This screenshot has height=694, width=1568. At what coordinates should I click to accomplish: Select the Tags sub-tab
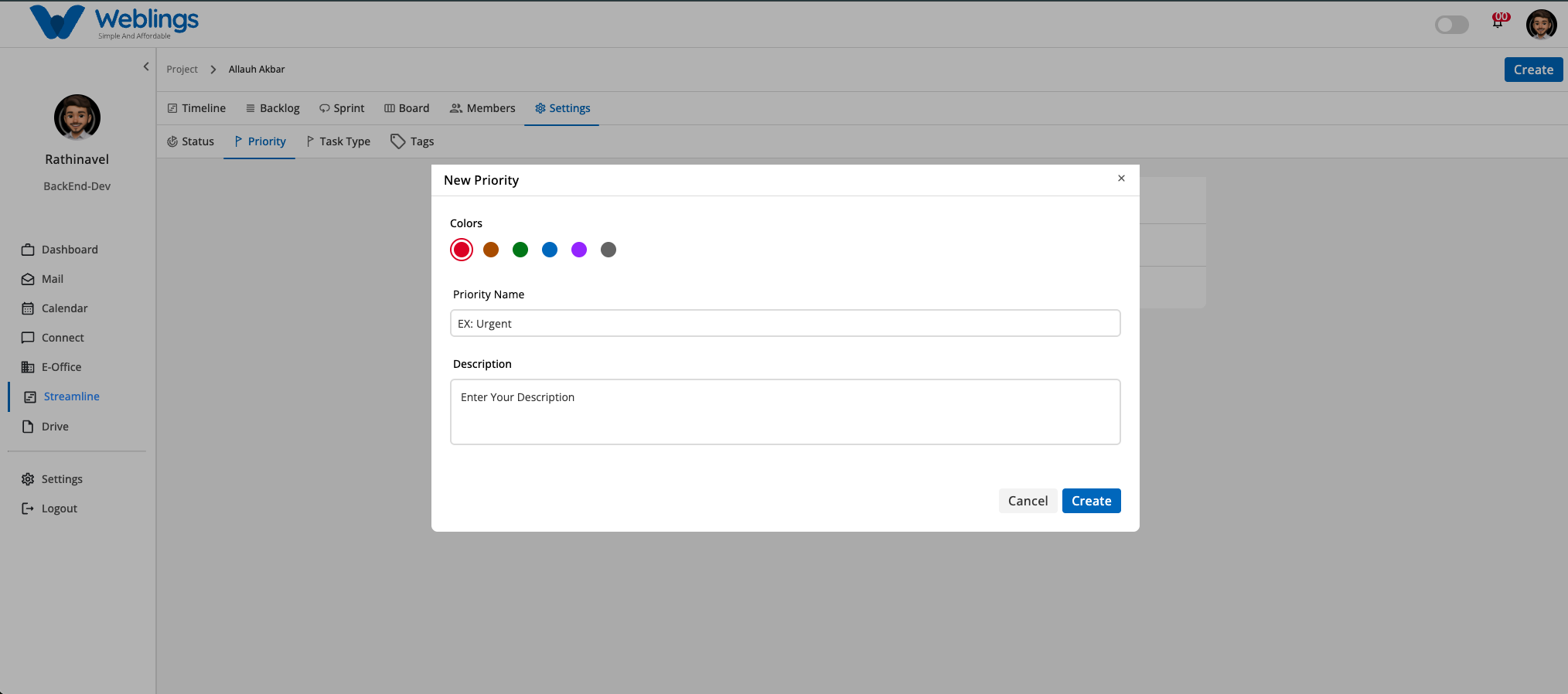tap(412, 141)
